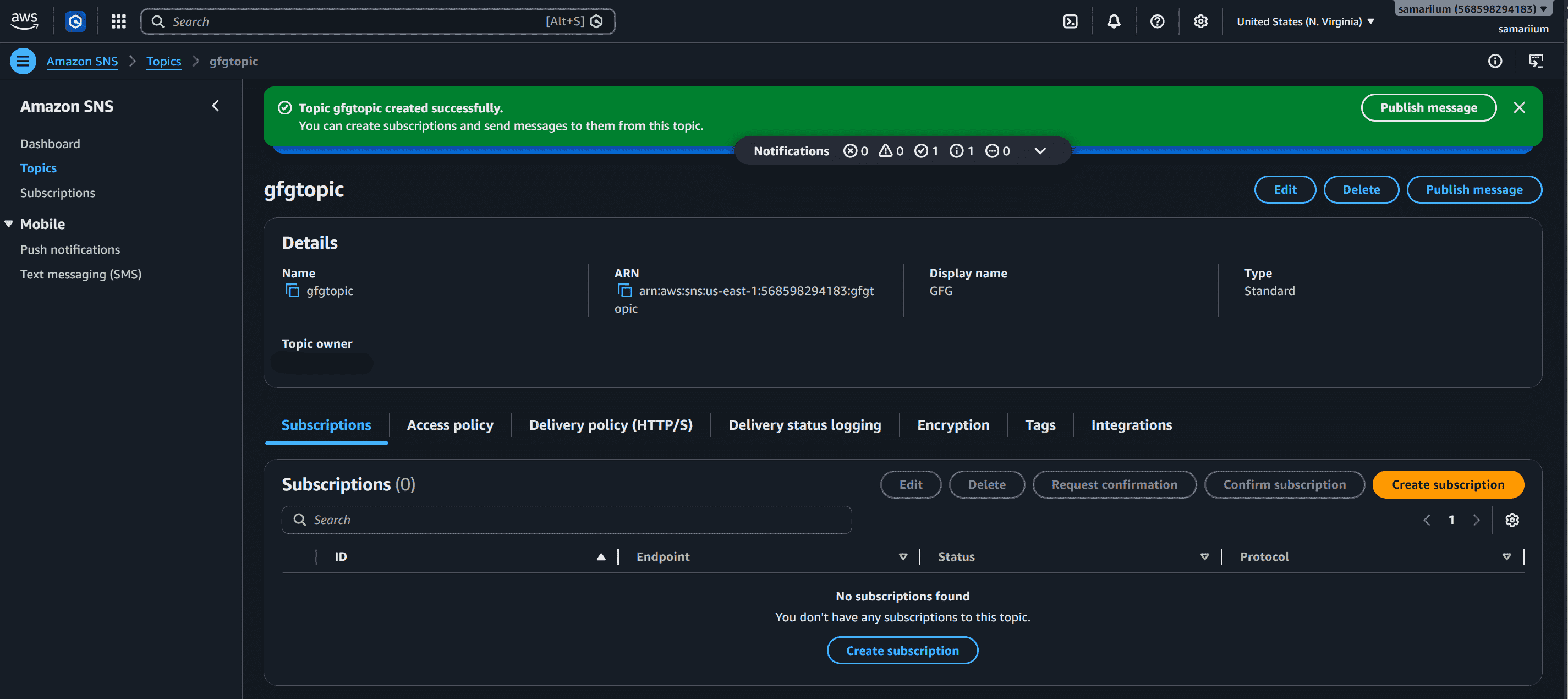Image resolution: width=1568 pixels, height=699 pixels.
Task: Open the feedback screen icon below account
Action: click(1536, 61)
